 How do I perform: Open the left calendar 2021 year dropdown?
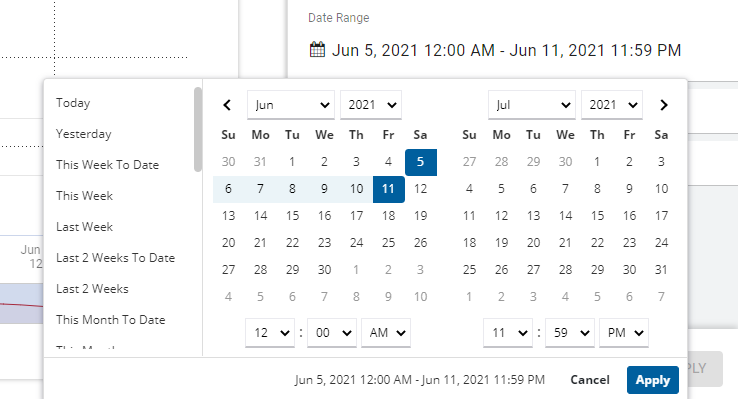pyautogui.click(x=371, y=105)
